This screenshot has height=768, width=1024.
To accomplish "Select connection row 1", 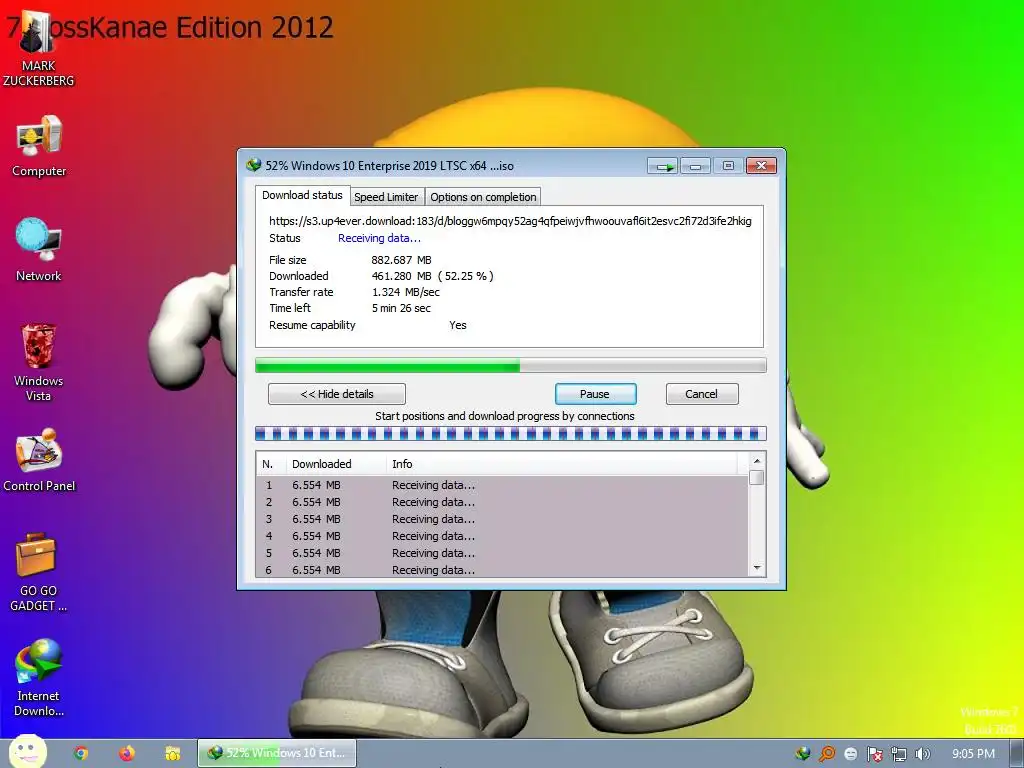I will click(502, 485).
